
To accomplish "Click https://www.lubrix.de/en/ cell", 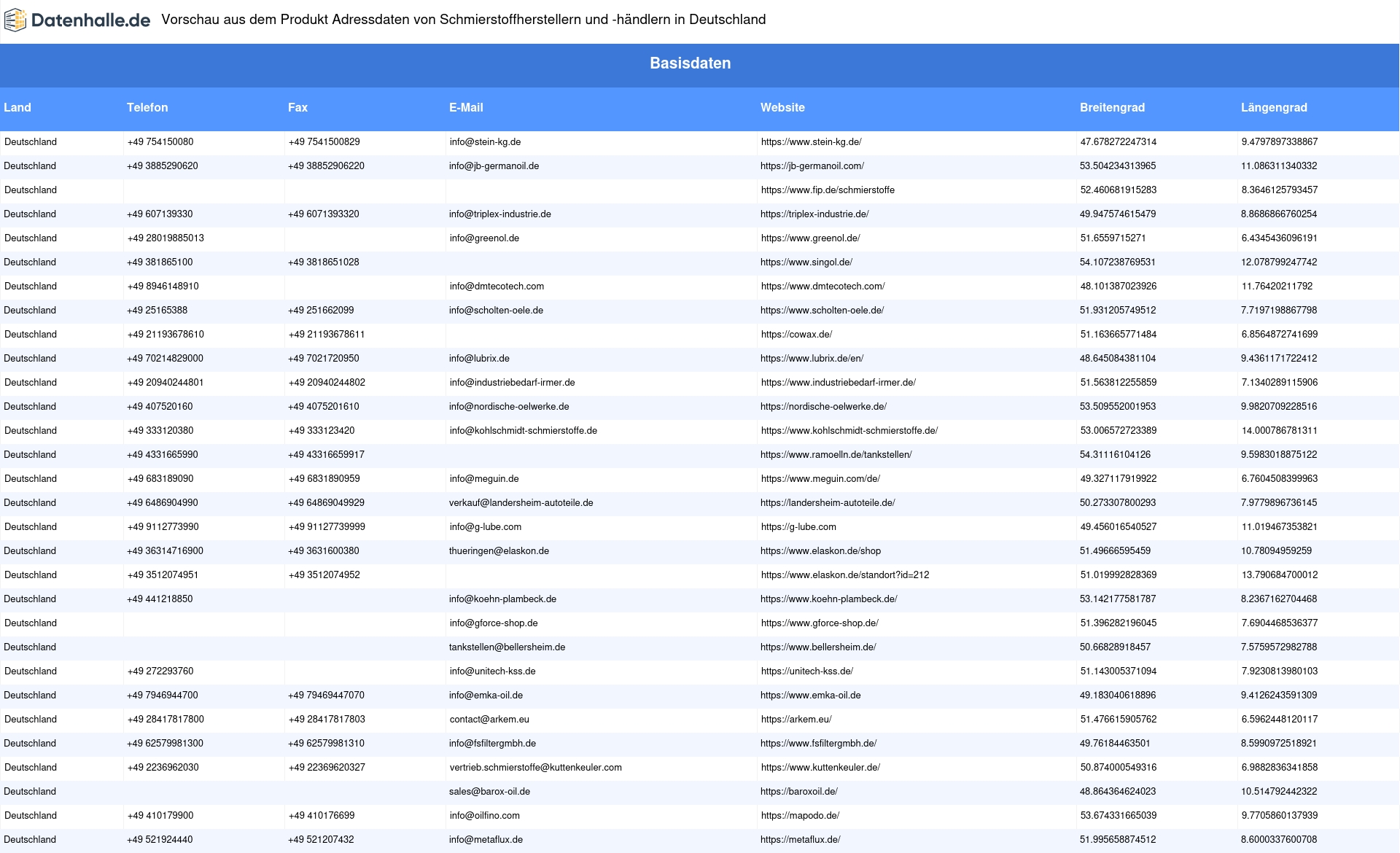I will coord(917,359).
